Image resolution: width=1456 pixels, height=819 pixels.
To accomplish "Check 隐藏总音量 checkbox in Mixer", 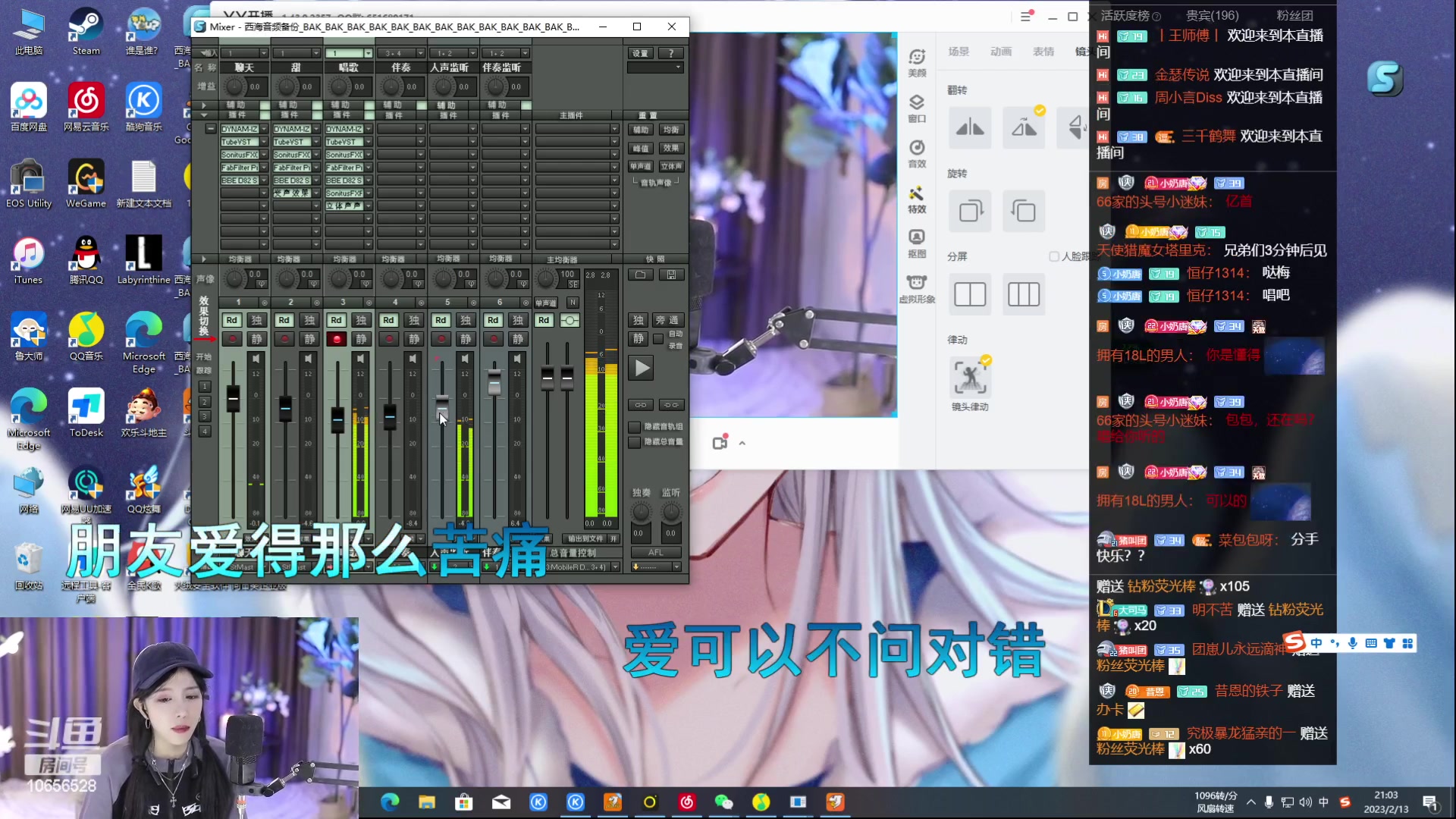I will click(x=635, y=442).
